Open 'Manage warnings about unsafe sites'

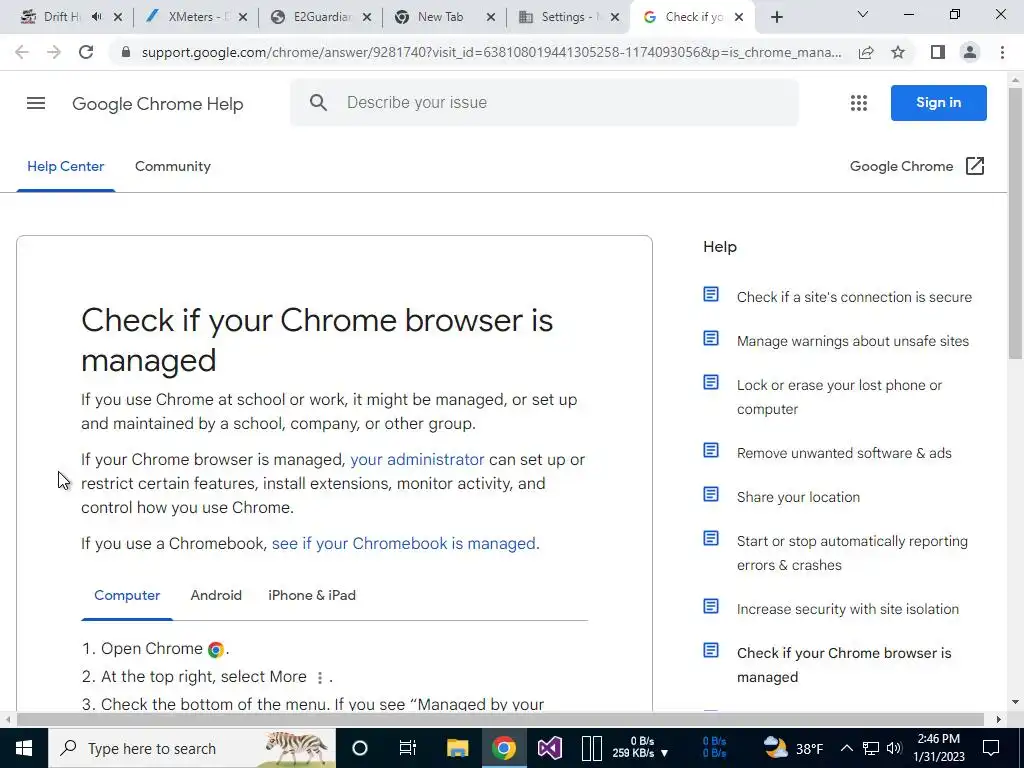pyautogui.click(x=853, y=342)
